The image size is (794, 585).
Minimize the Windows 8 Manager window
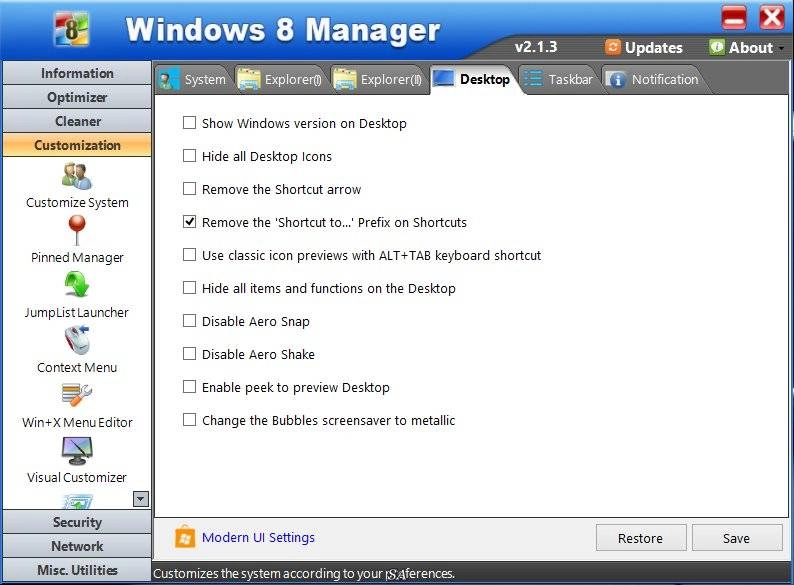[x=734, y=18]
